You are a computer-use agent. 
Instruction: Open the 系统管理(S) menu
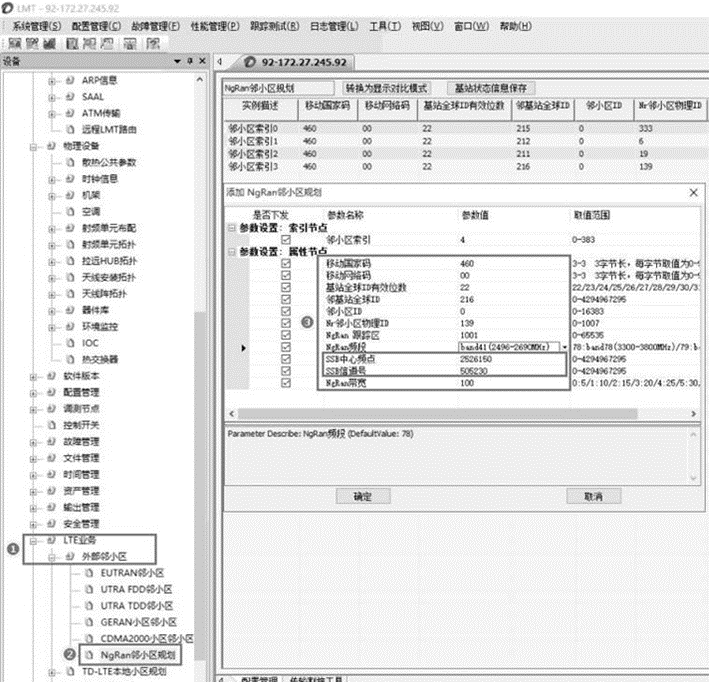(x=37, y=26)
